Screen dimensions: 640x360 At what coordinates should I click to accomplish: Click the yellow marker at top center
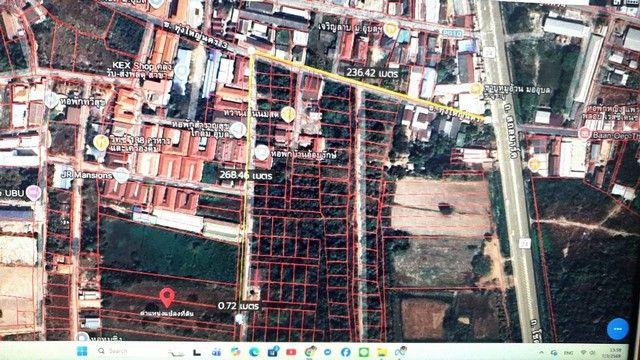(x=391, y=29)
